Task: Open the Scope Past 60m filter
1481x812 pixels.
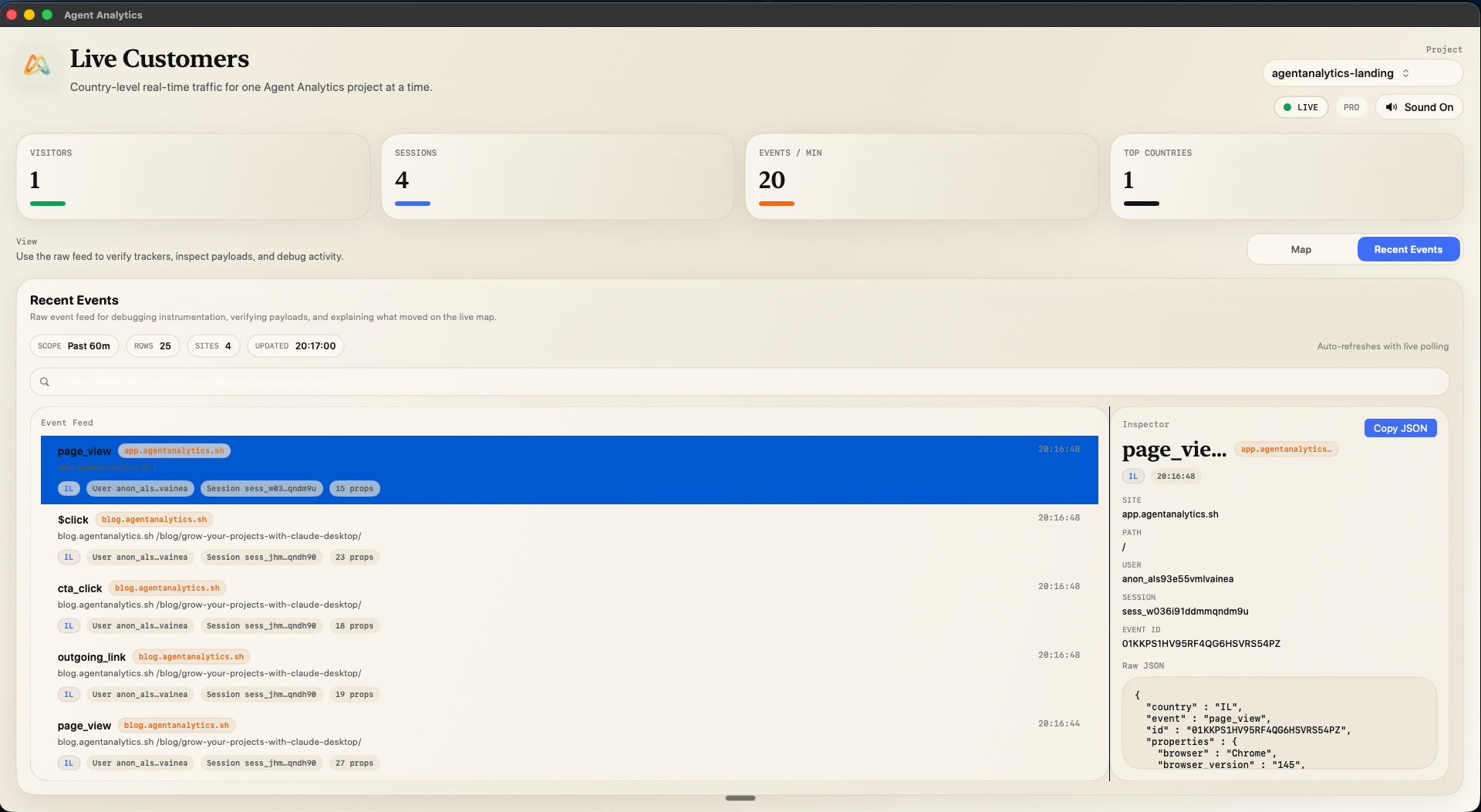Action: pyautogui.click(x=74, y=346)
